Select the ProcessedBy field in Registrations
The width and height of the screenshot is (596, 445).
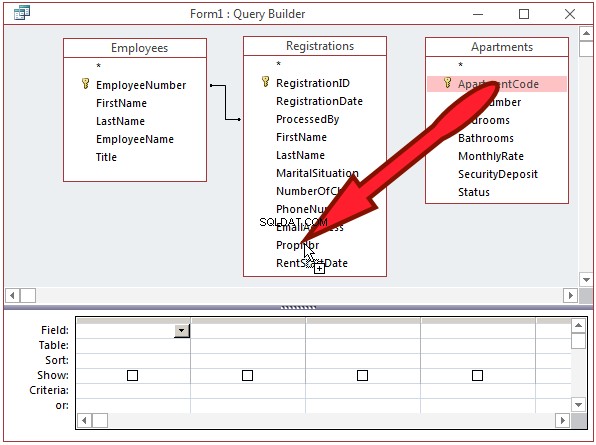(x=308, y=119)
